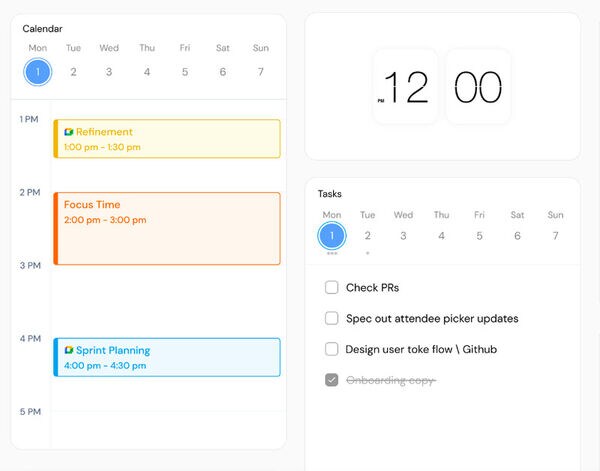Open the Focus Time event
600x471 pixels.
coord(167,229)
